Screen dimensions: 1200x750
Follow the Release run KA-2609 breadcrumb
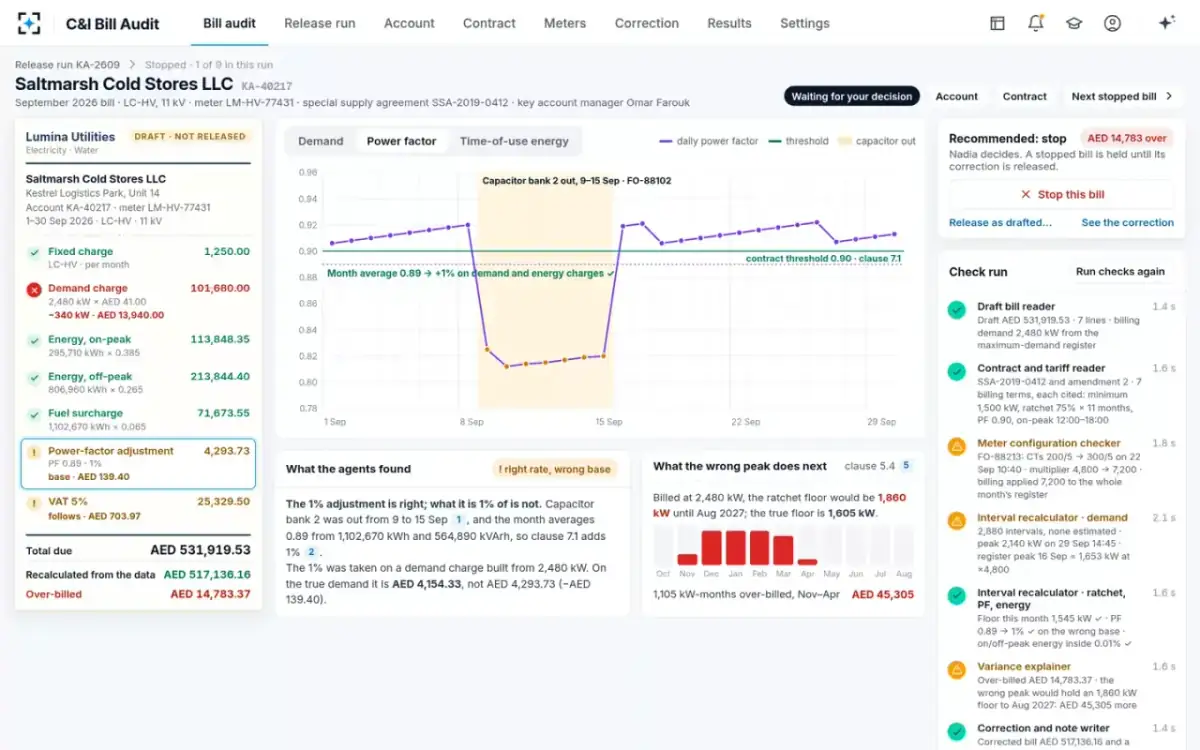coord(68,65)
